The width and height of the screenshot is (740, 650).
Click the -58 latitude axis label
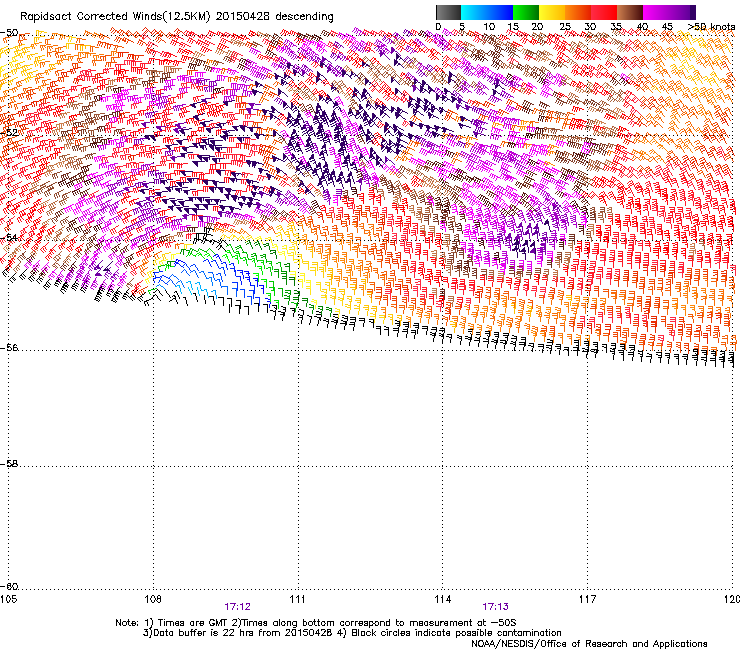click(9, 464)
